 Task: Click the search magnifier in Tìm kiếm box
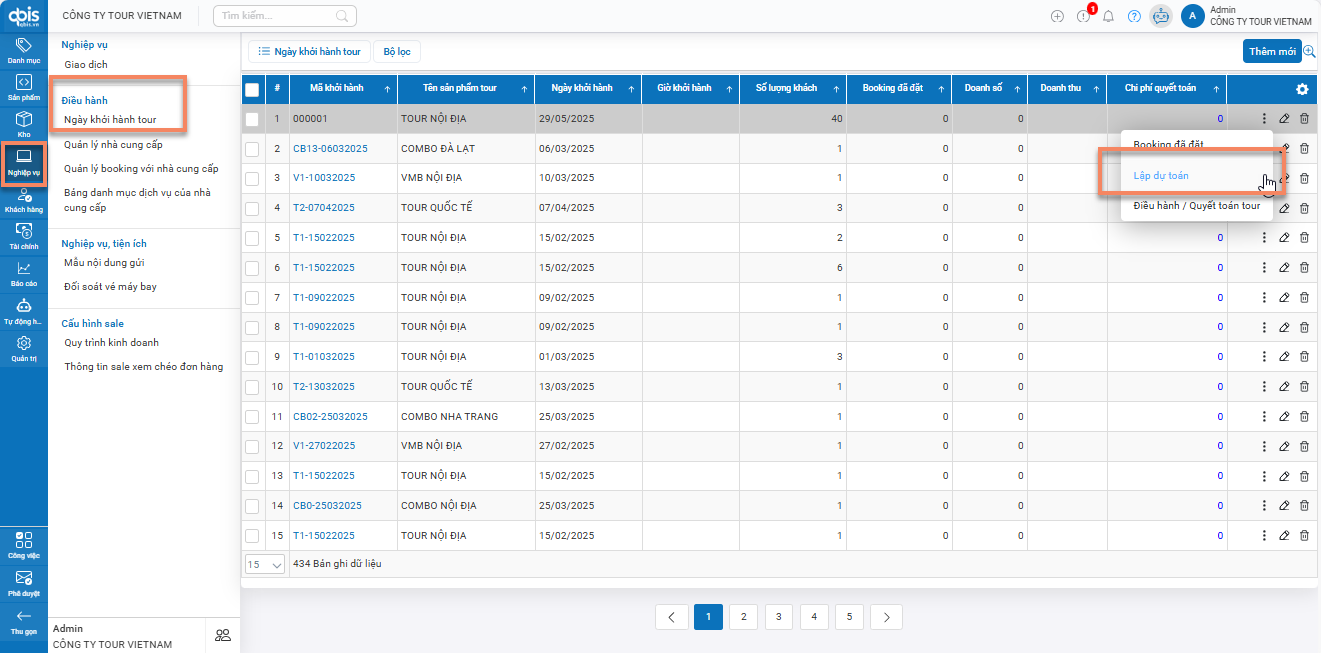(x=342, y=16)
